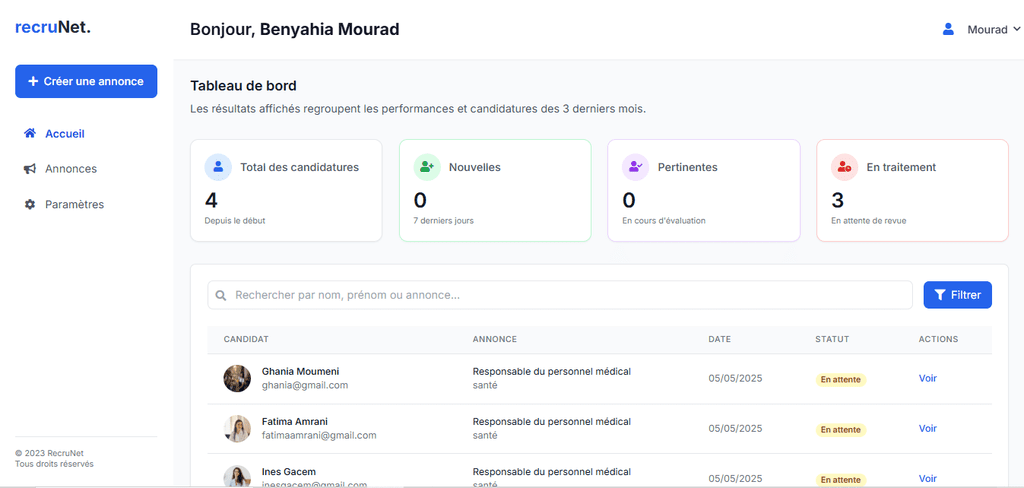Click the Créer une annonce button
Screen dimensions: 1024x488
[86, 82]
